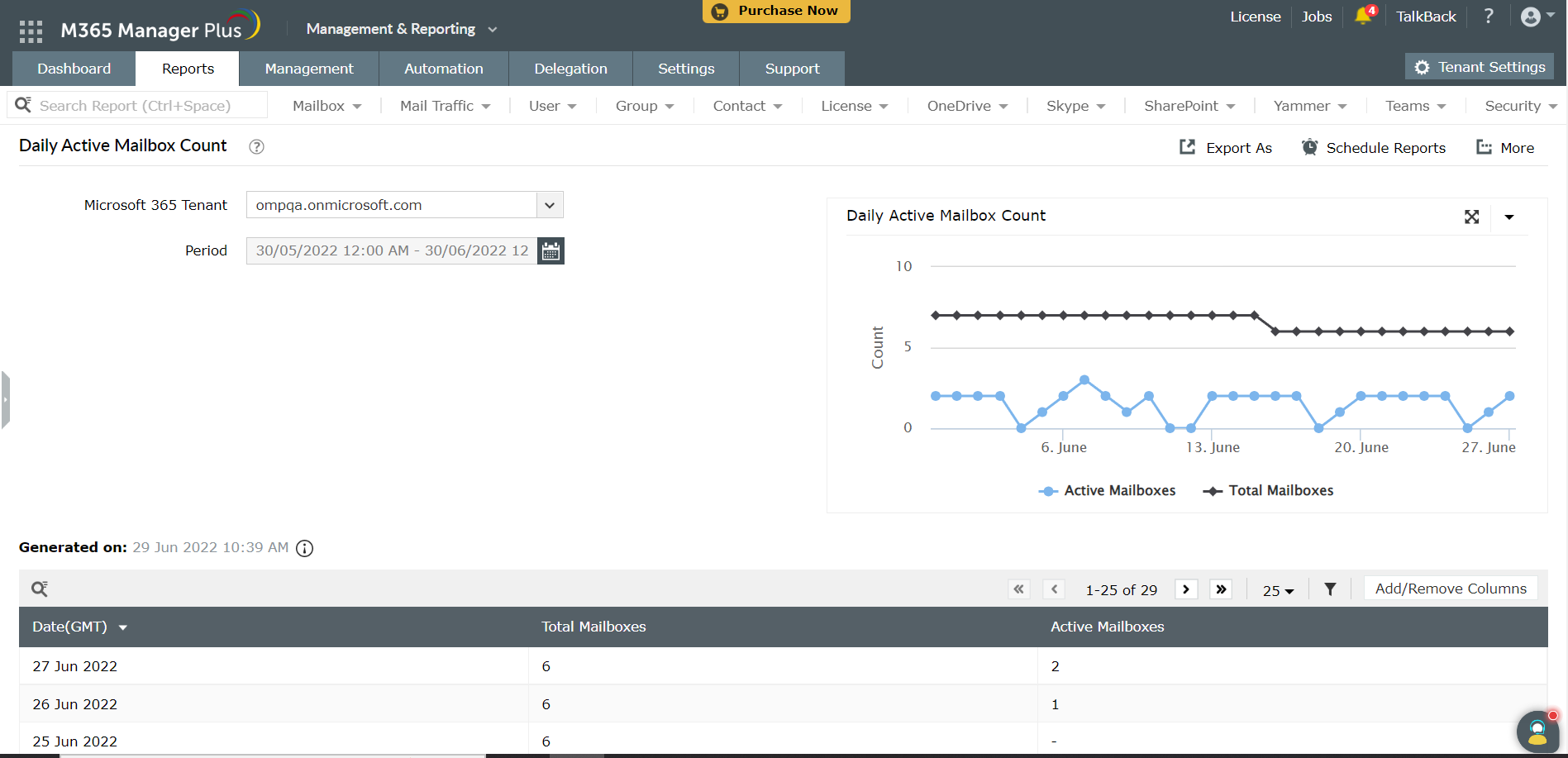Open the Settings tab
Viewport: 1568px width, 758px height.
[x=686, y=69]
